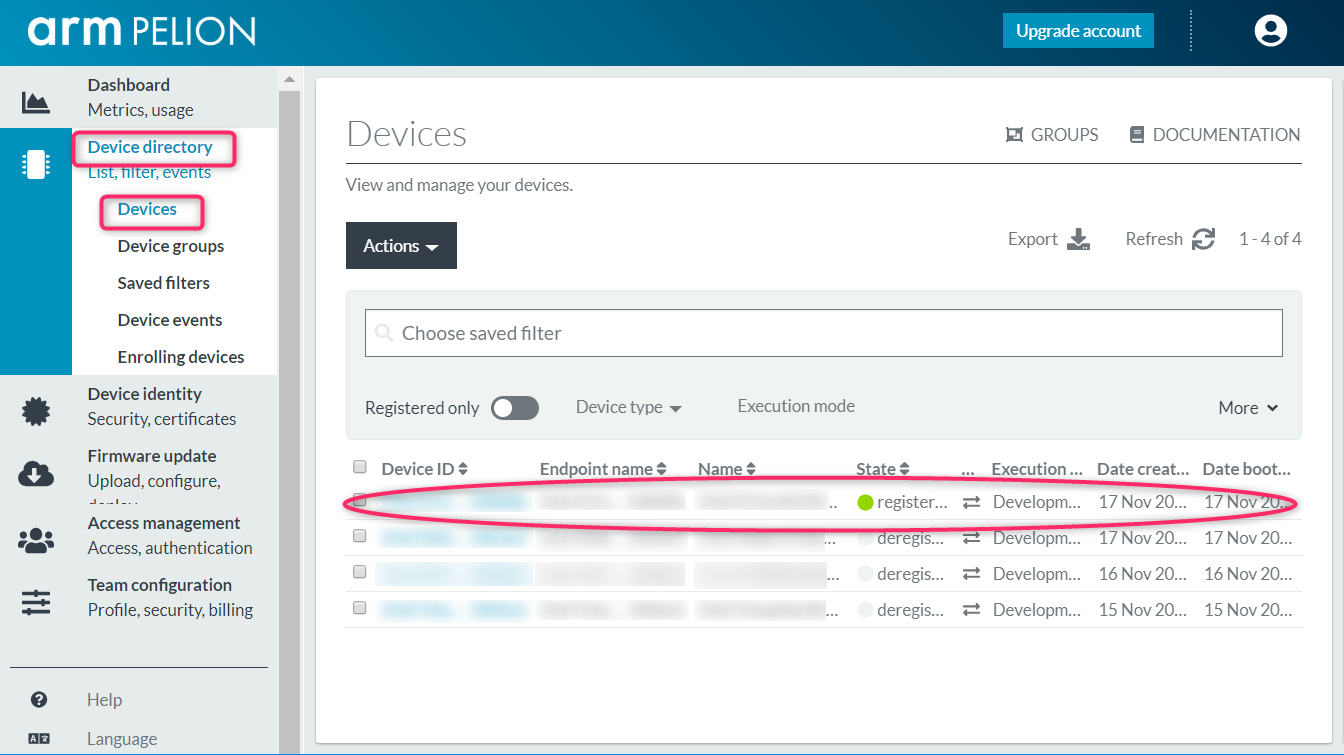This screenshot has width=1344, height=755.
Task: Click the search magnifier icon in filter box
Action: 383,333
